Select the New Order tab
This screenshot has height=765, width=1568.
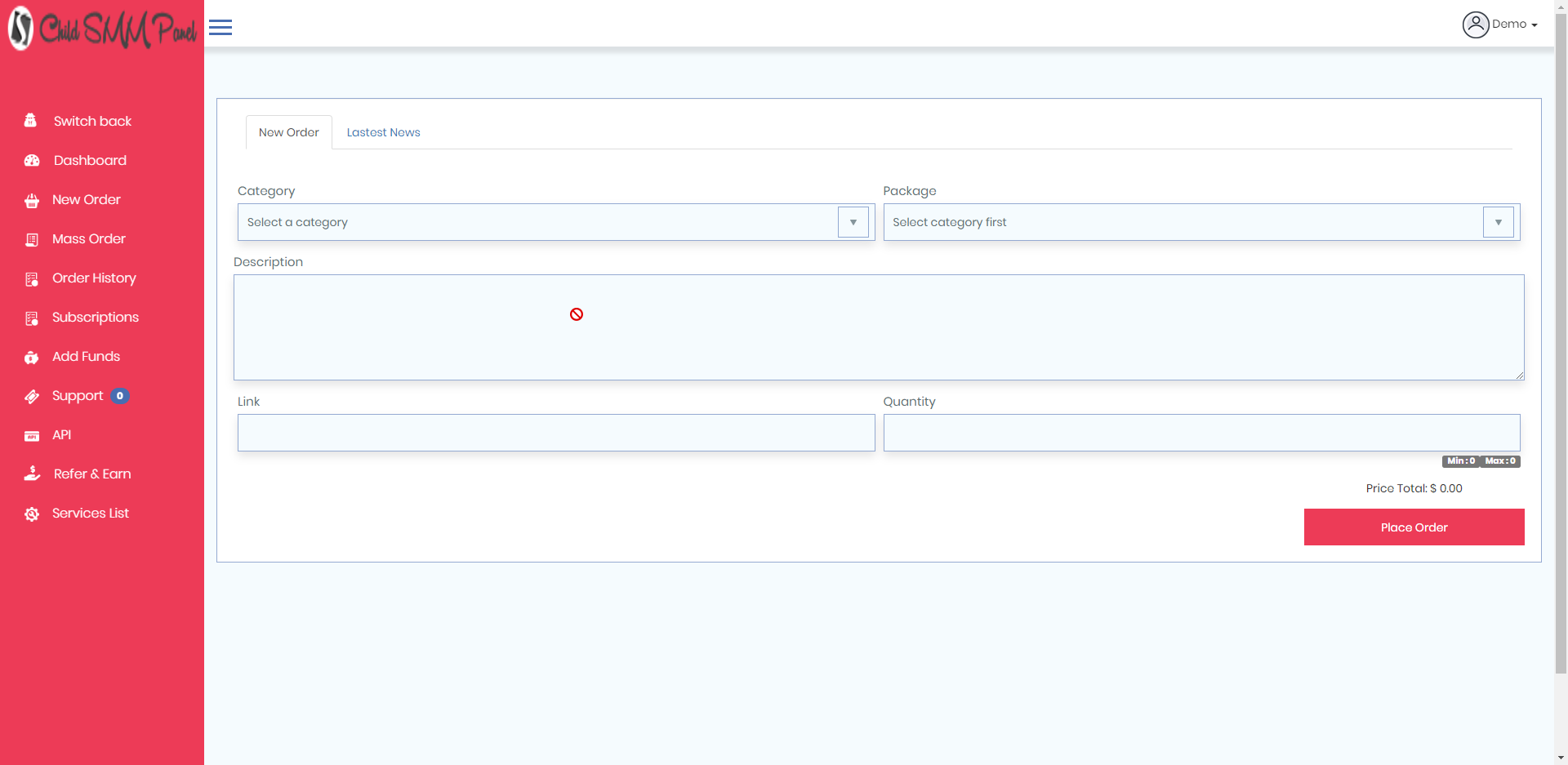coord(288,131)
